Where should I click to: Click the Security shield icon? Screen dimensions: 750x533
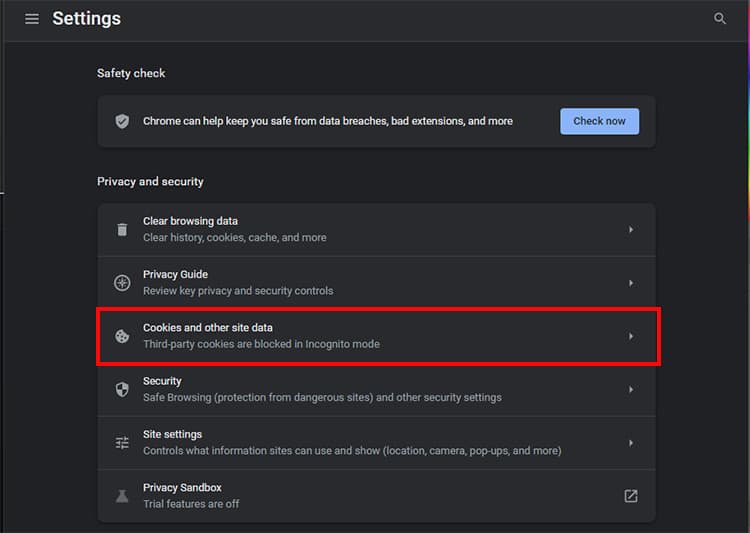click(x=122, y=389)
